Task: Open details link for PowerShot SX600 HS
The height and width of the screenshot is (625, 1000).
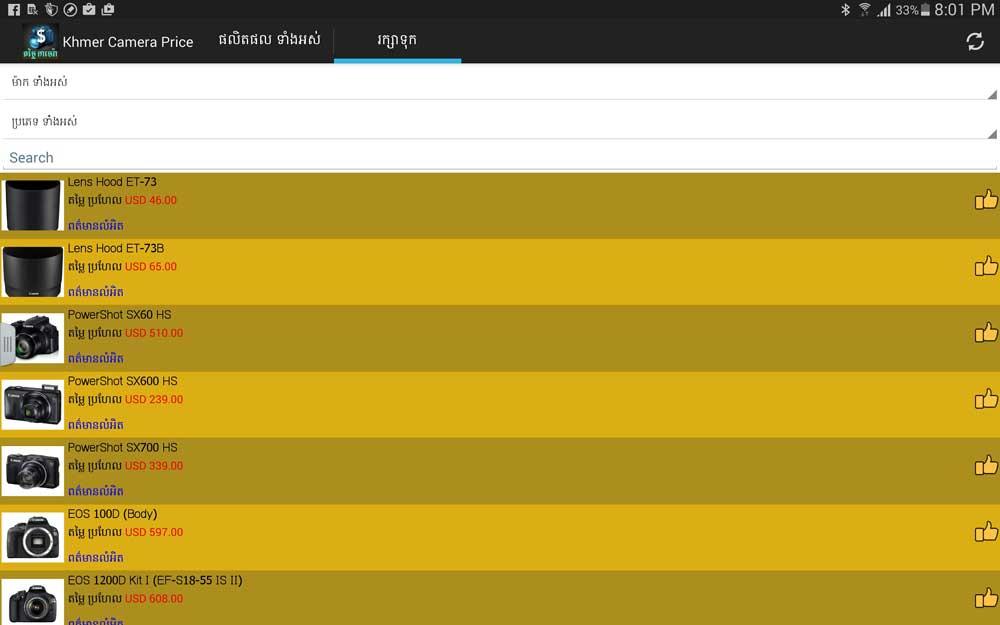Action: [x=96, y=425]
